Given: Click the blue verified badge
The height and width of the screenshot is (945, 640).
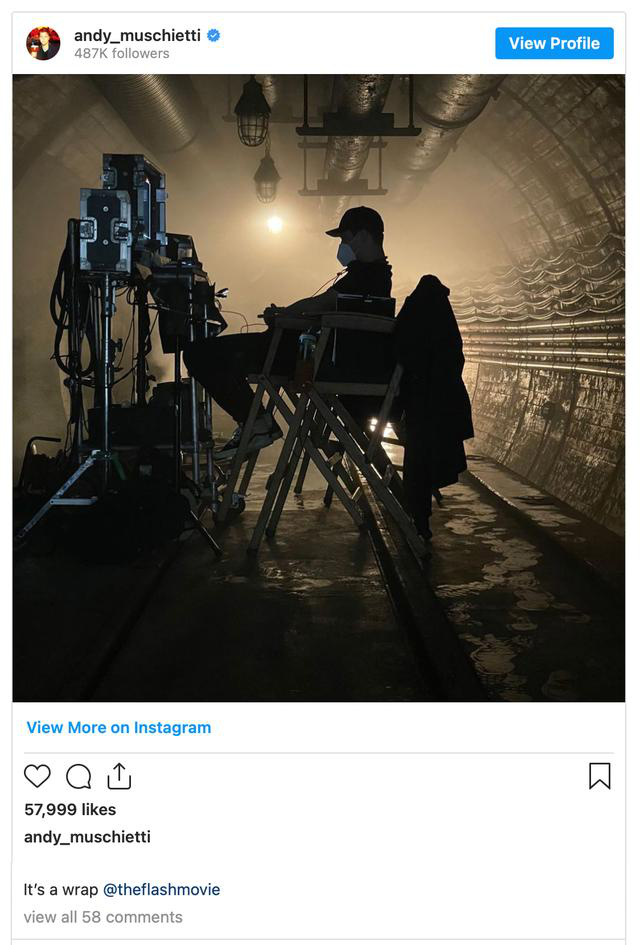Looking at the screenshot, I should tap(213, 36).
